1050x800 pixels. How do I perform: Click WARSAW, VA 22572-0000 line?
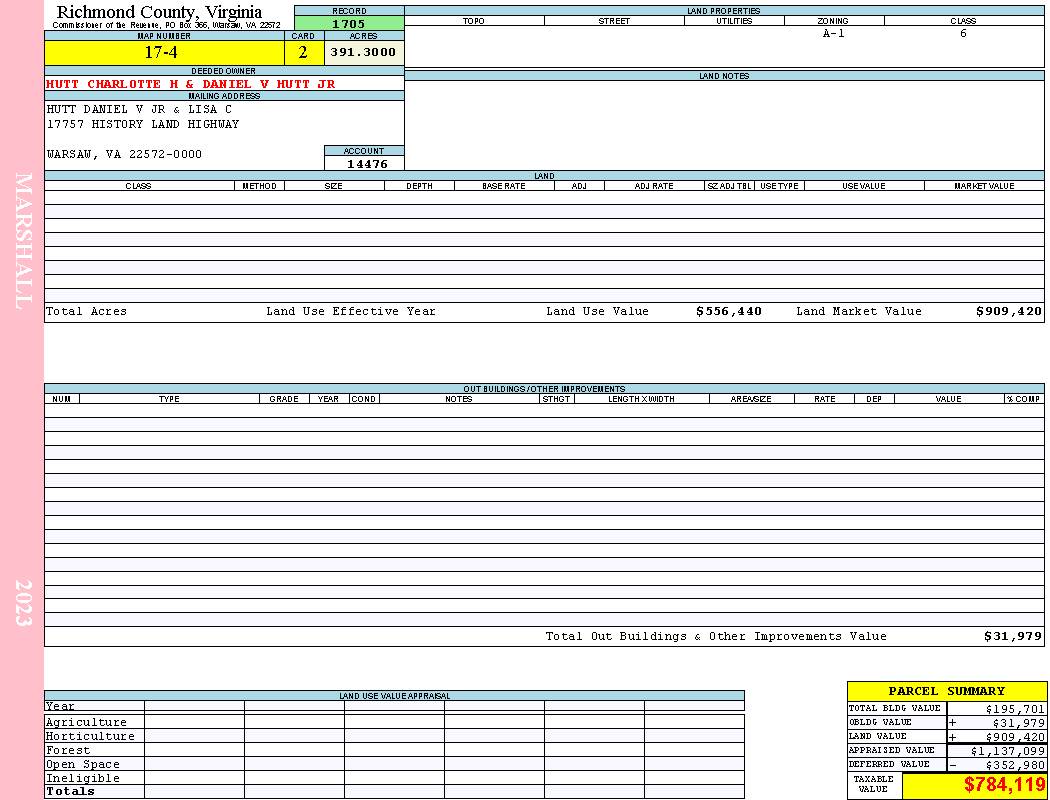pos(124,155)
